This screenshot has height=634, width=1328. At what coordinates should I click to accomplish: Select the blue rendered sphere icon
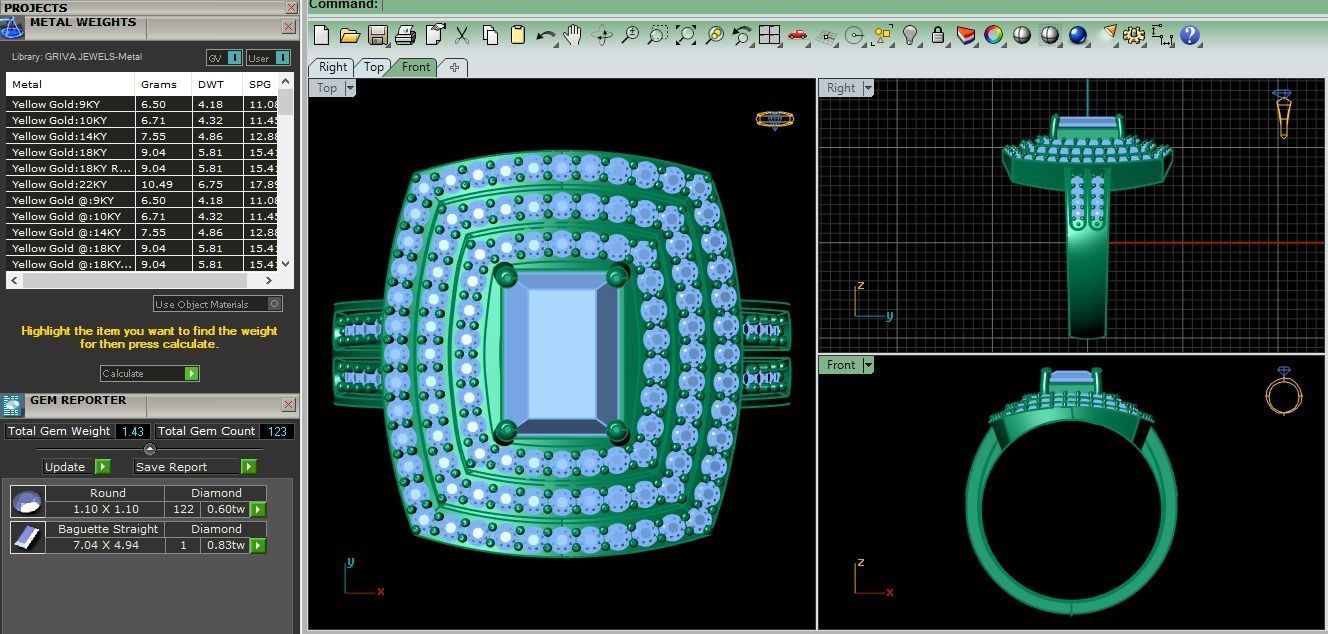1078,36
